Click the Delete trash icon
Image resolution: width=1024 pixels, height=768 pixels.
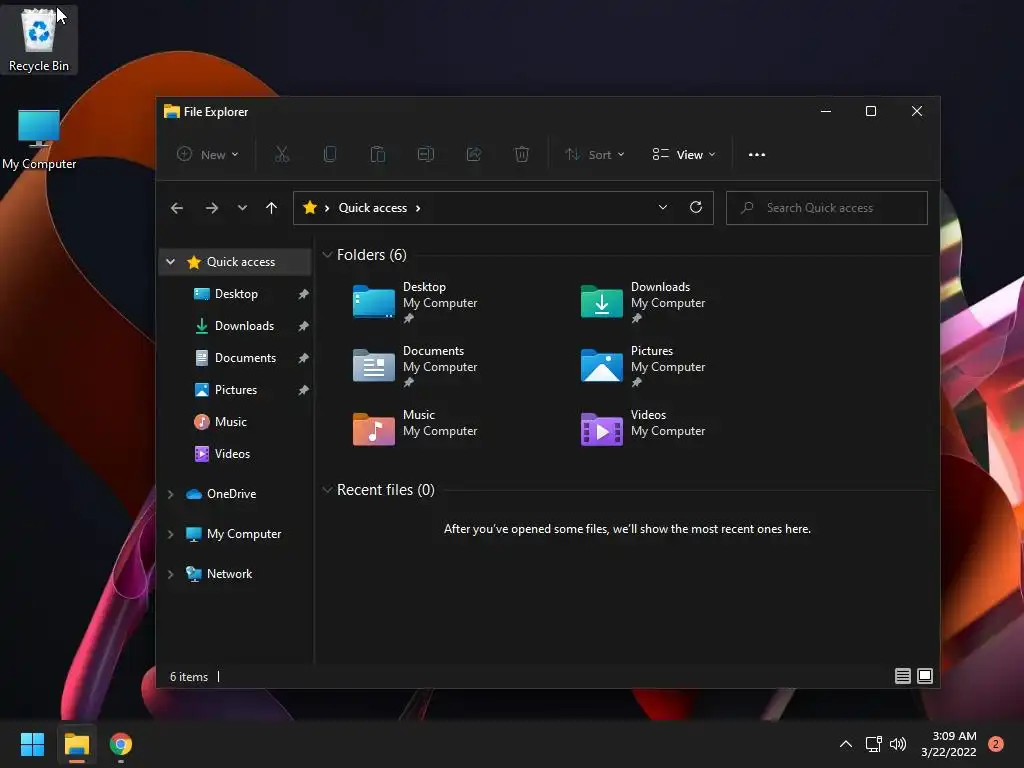click(x=521, y=154)
